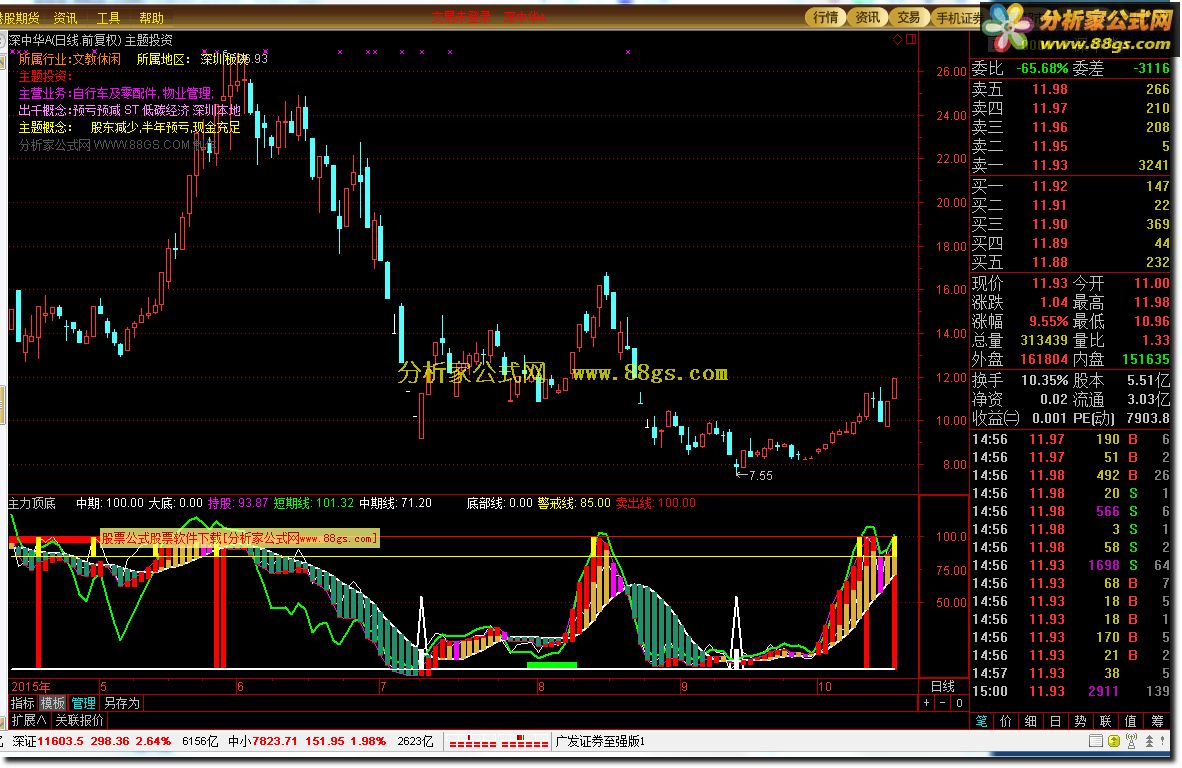Click the red split-window square icon
Viewport: 1182px width, 768px height.
coord(911,39)
